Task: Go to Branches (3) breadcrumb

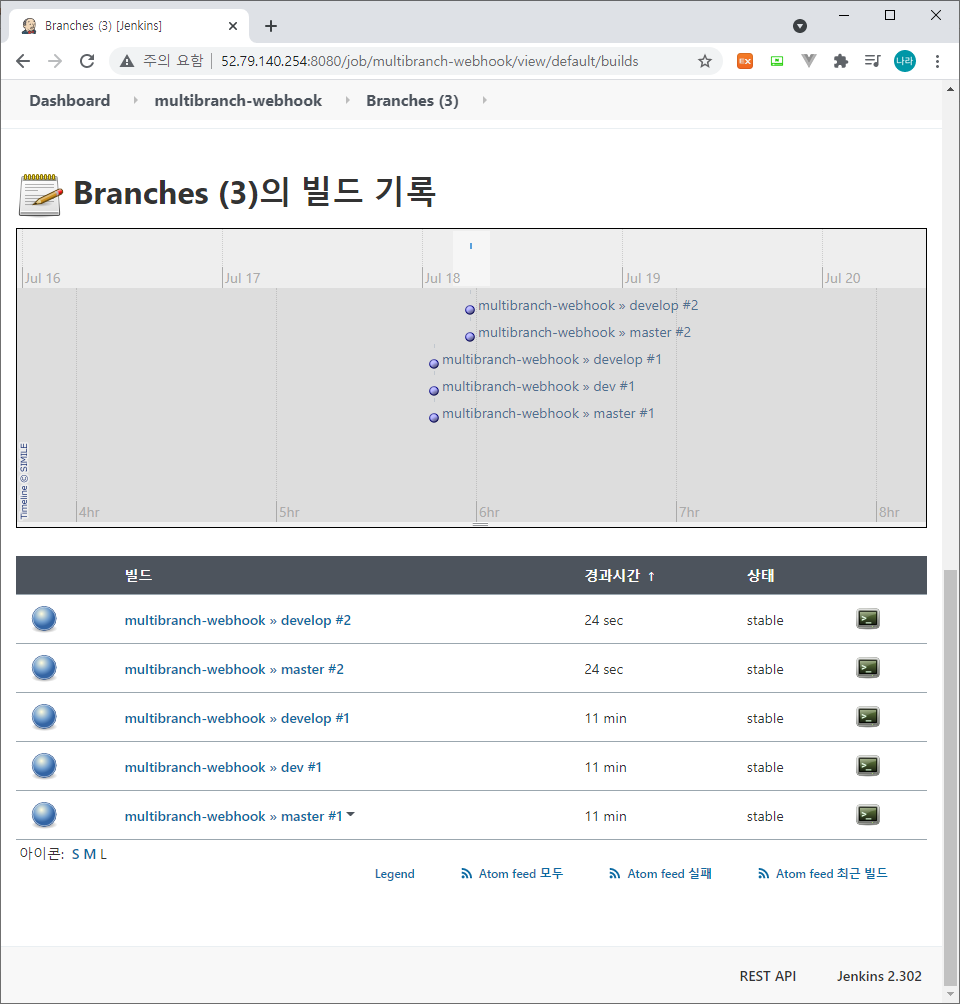Action: click(412, 101)
